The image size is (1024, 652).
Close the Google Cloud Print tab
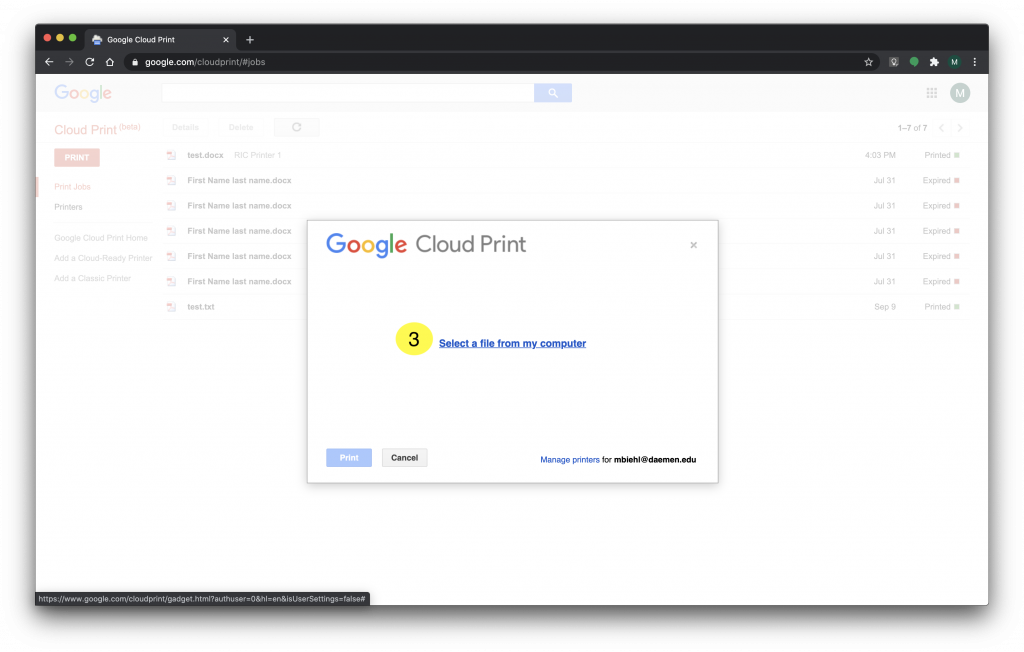[x=226, y=40]
